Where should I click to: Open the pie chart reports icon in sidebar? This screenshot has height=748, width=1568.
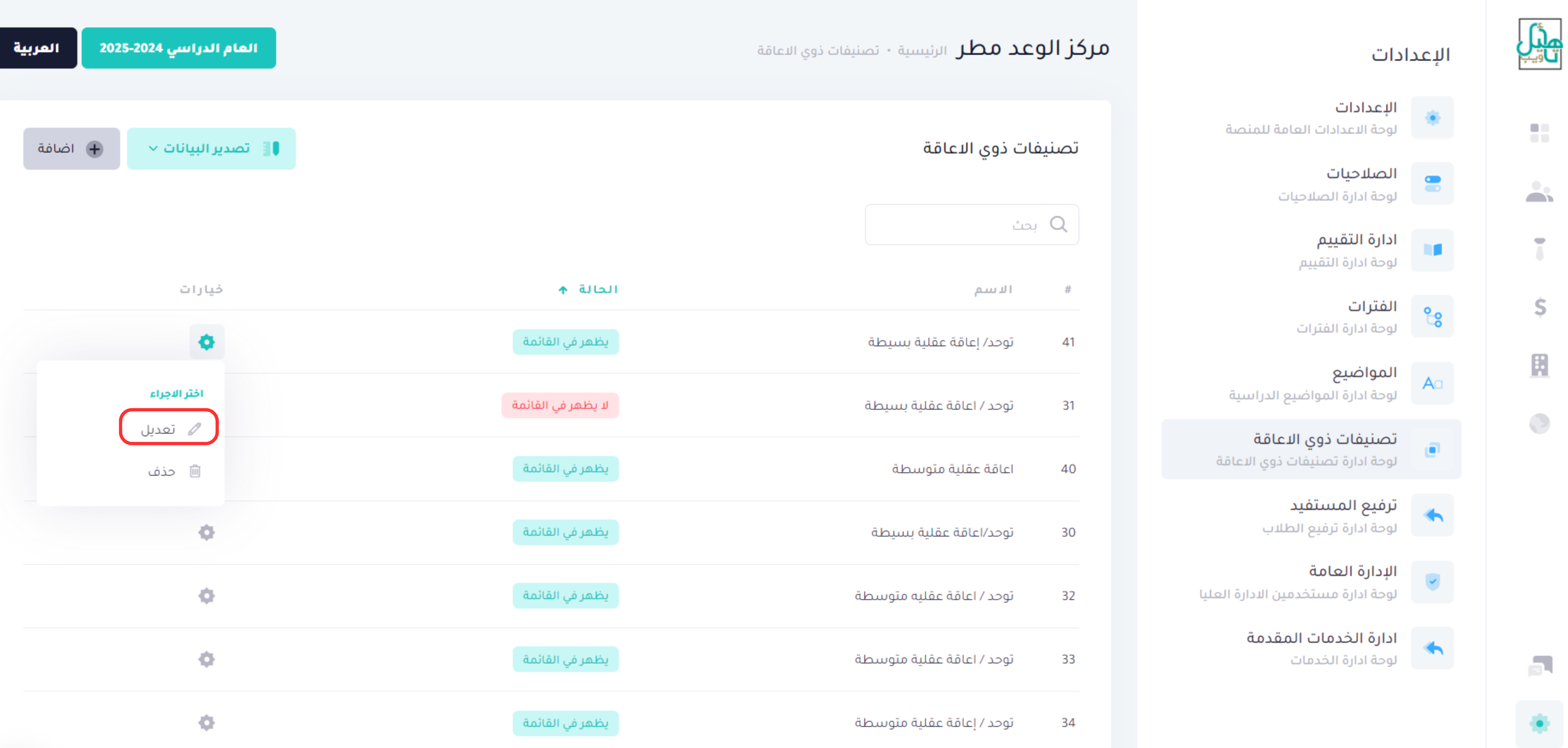click(1539, 423)
